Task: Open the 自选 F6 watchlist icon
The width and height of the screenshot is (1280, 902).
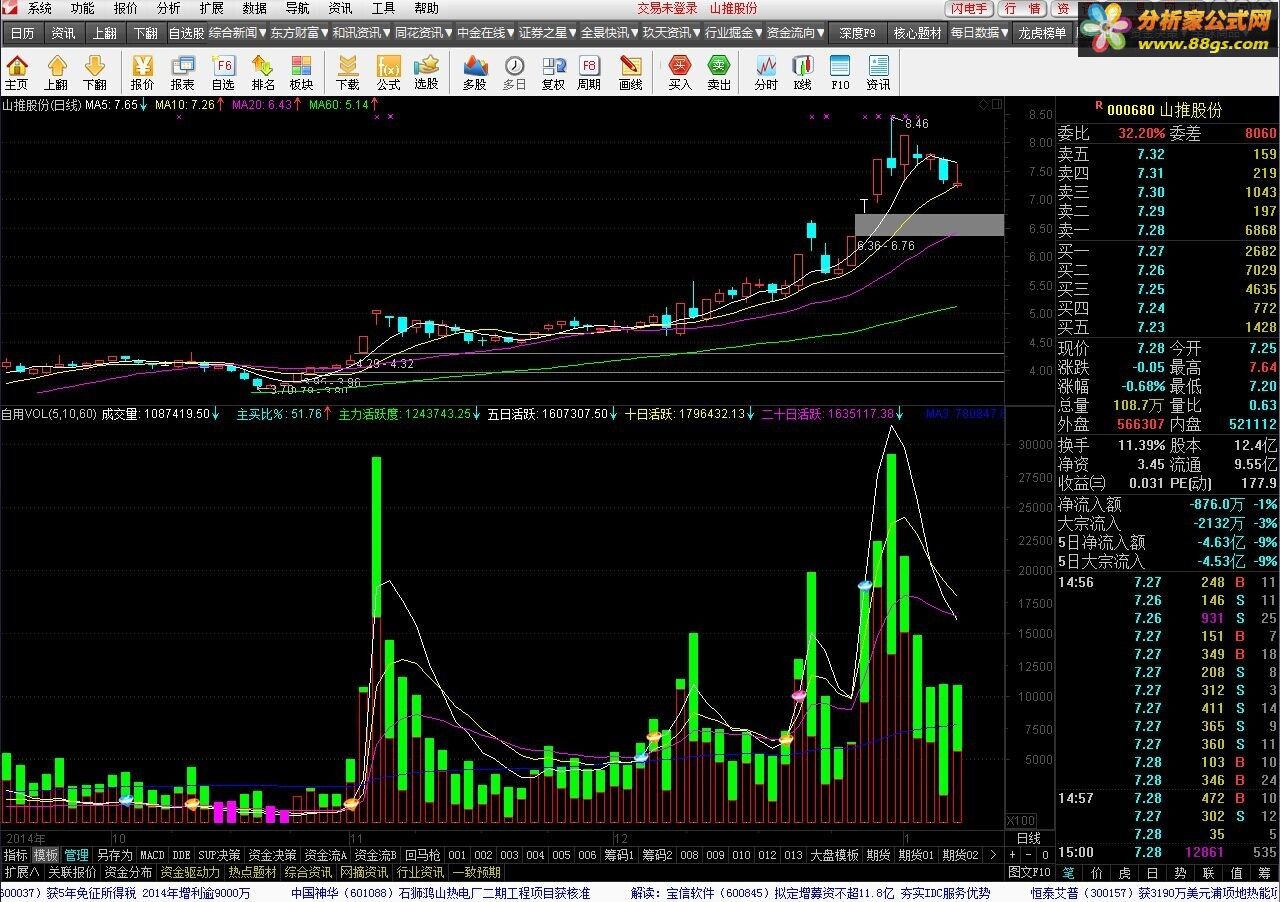Action: click(223, 73)
